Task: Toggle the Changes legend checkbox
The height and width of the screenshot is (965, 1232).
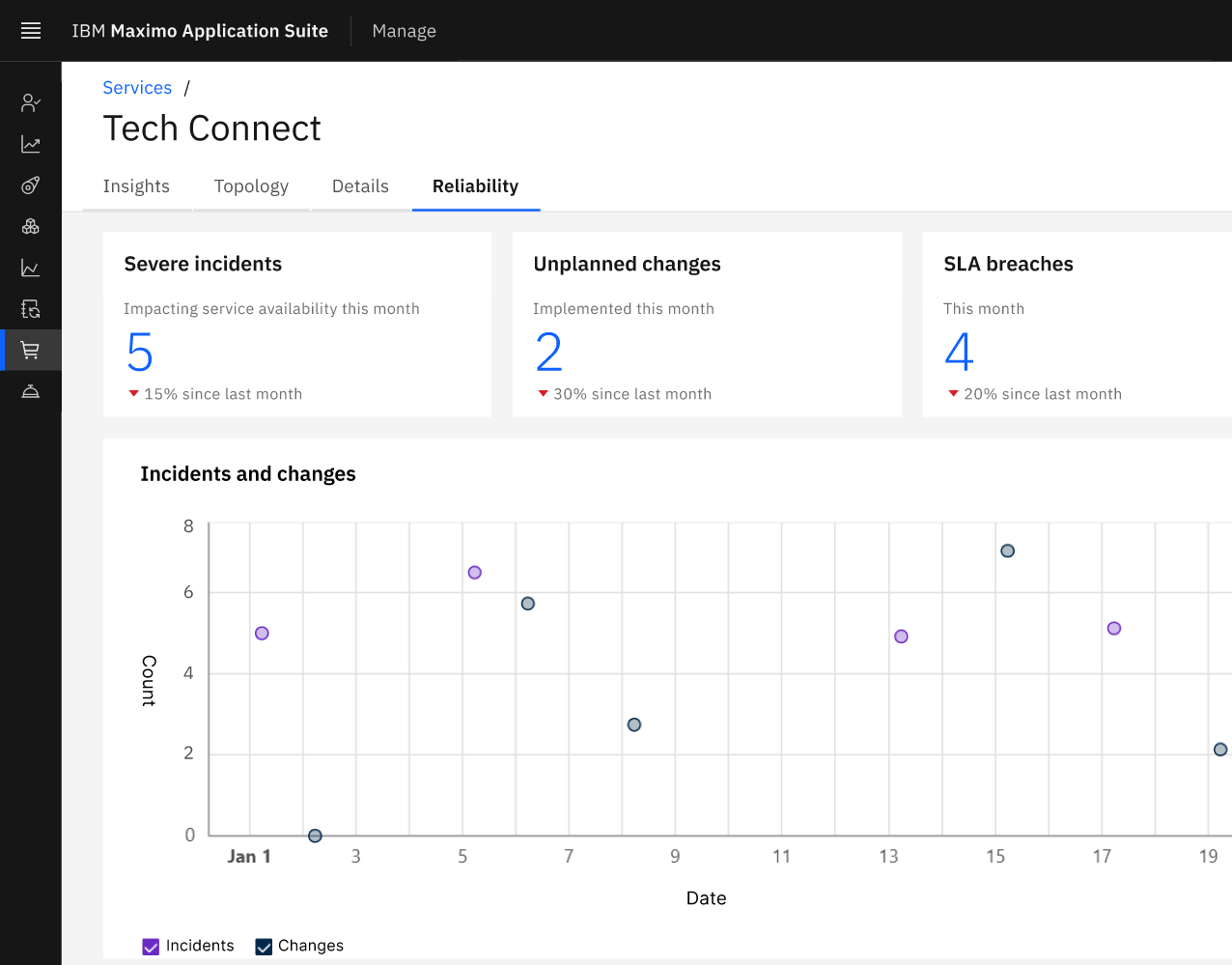Action: pos(264,947)
